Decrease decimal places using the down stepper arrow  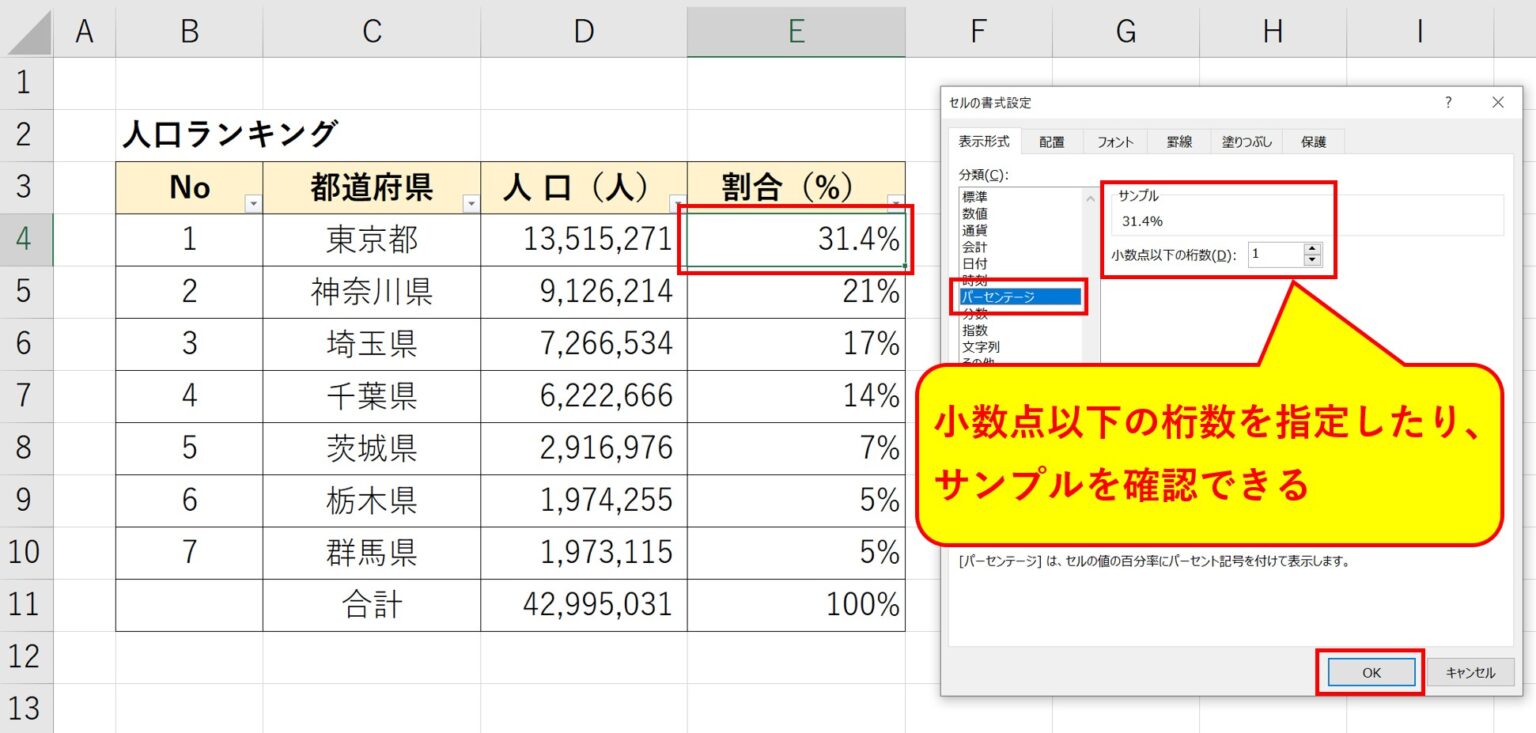click(x=1312, y=261)
